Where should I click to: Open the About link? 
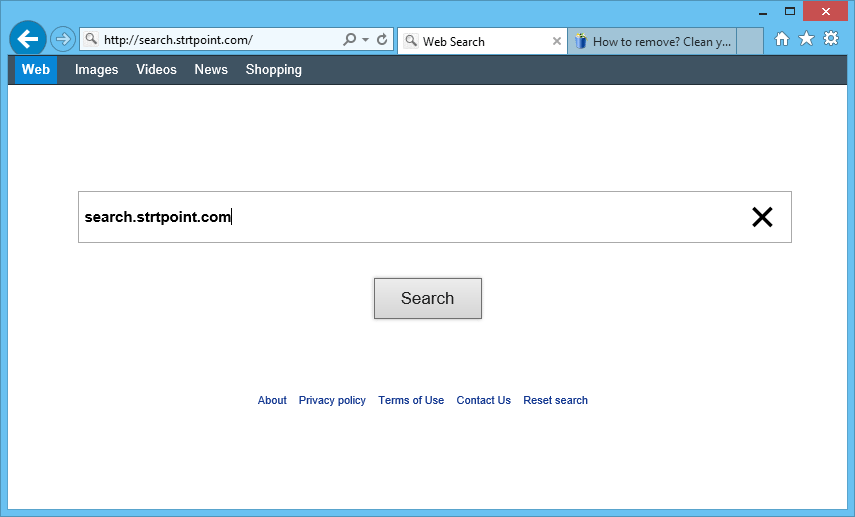[272, 400]
